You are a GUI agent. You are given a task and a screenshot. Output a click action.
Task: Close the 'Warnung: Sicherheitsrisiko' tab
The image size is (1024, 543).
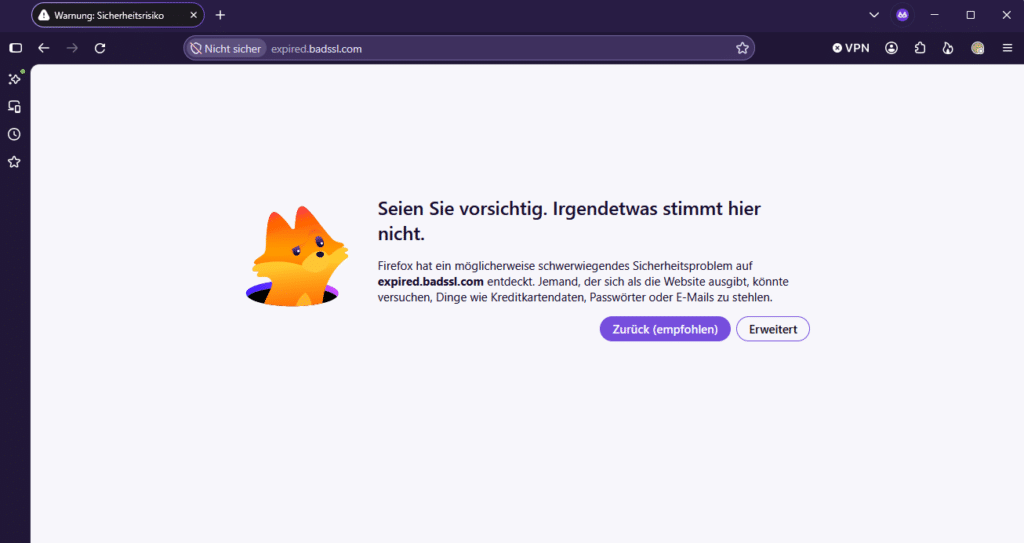[x=193, y=15]
